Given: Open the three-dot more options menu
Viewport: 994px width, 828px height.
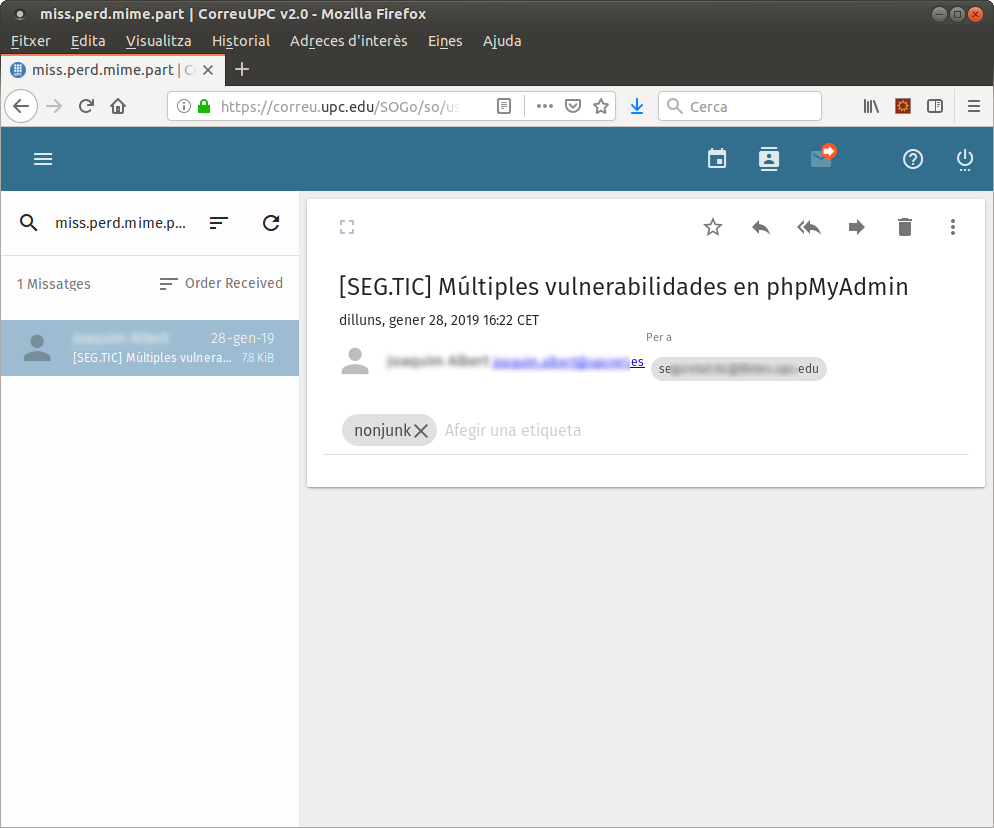Looking at the screenshot, I should click(952, 227).
